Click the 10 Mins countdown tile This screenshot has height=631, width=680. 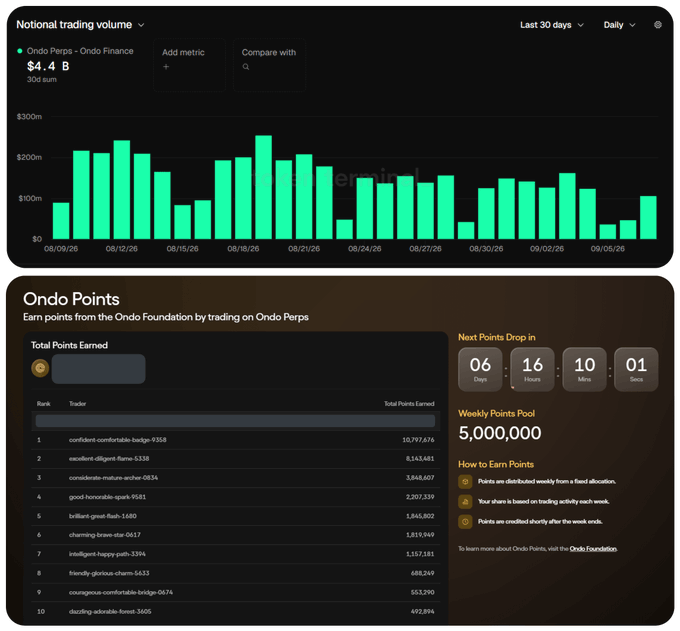click(x=584, y=369)
